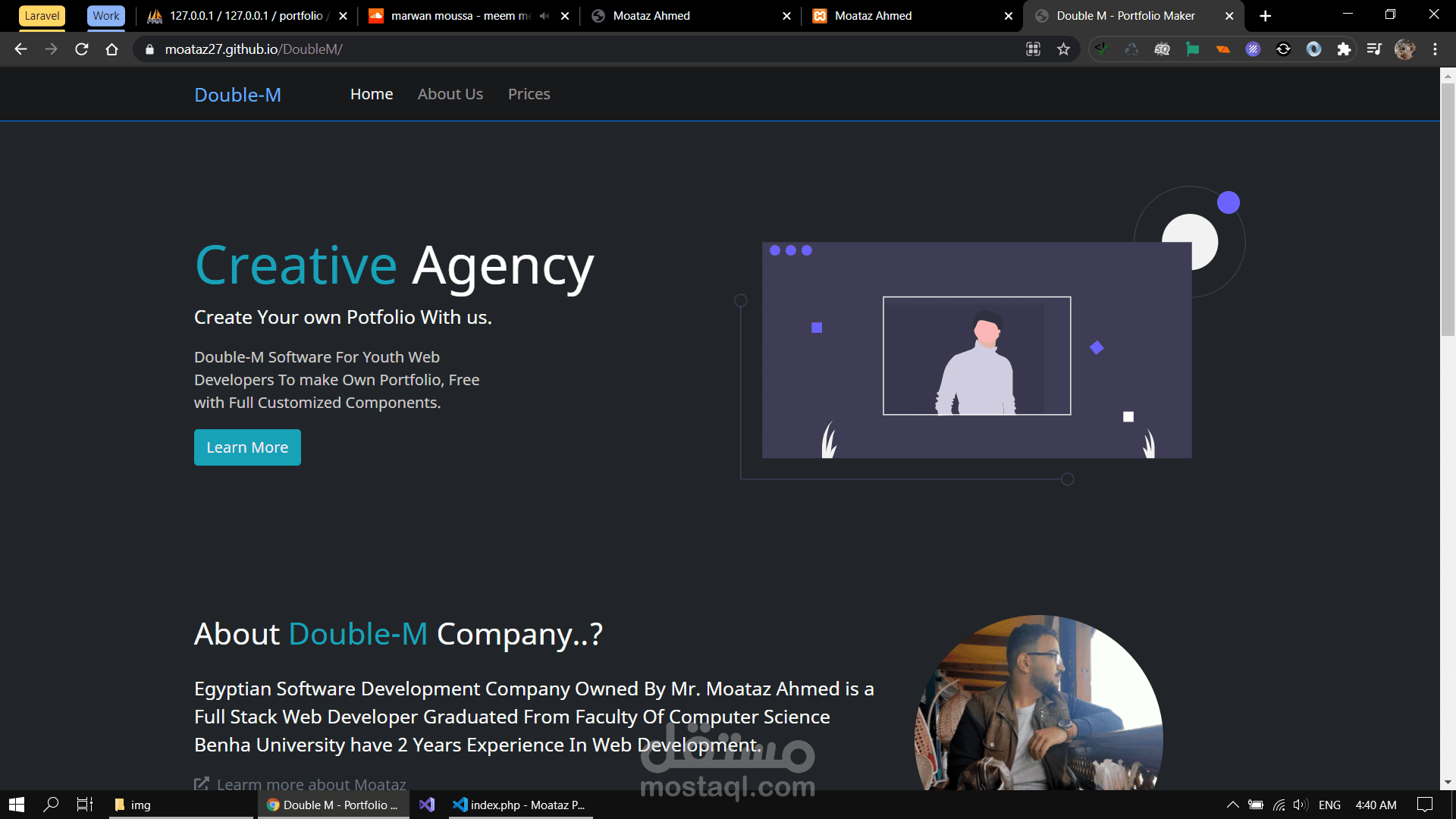1456x819 pixels.
Task: Open the 4:40 AM clock calendar
Action: [1376, 805]
